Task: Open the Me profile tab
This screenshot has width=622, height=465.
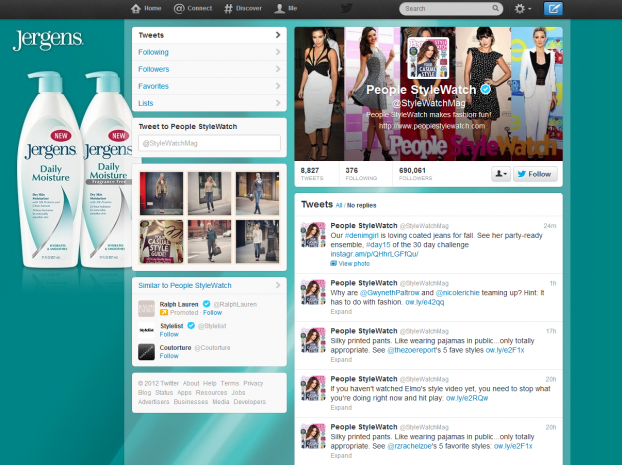Action: (x=286, y=8)
